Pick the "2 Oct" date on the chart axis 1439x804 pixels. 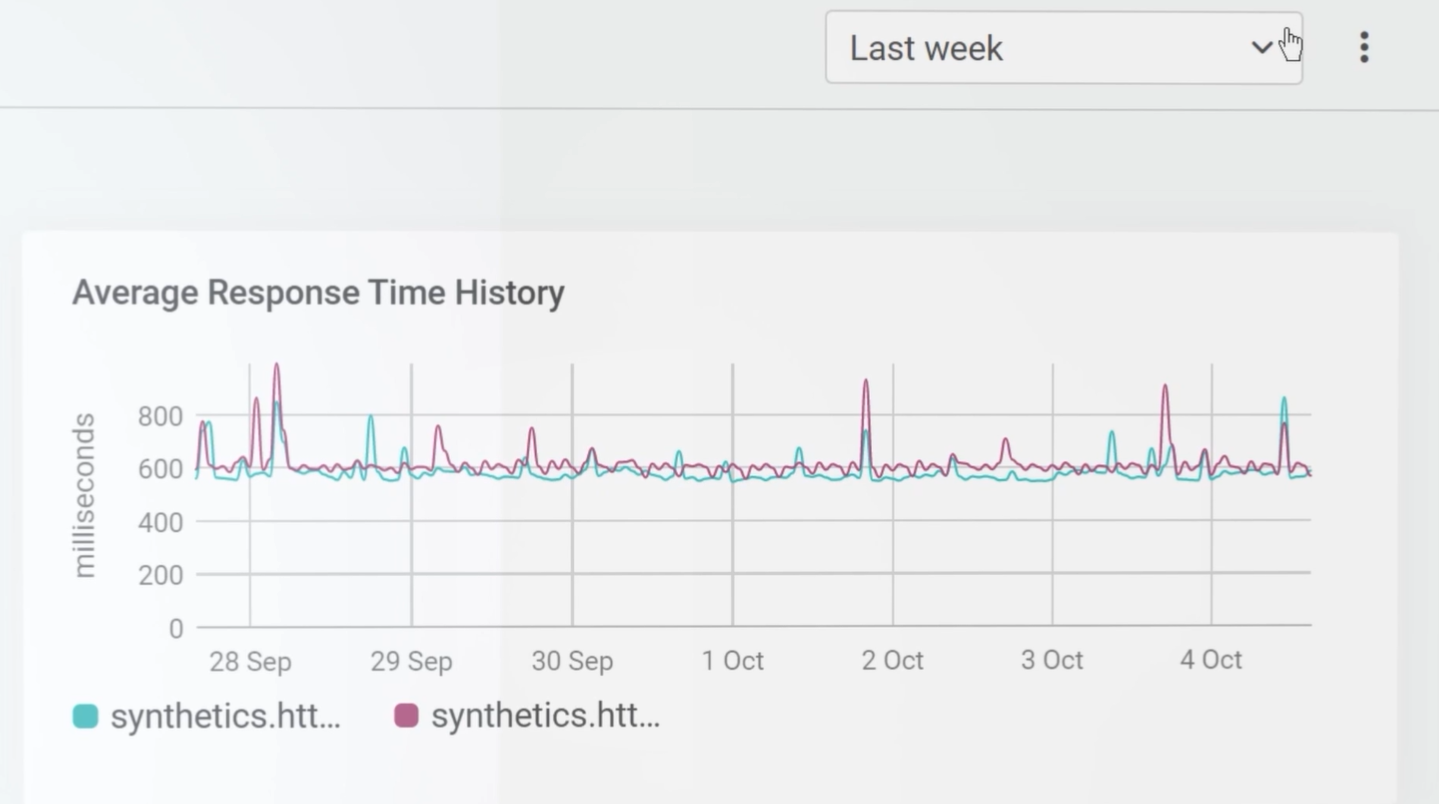tap(893, 661)
